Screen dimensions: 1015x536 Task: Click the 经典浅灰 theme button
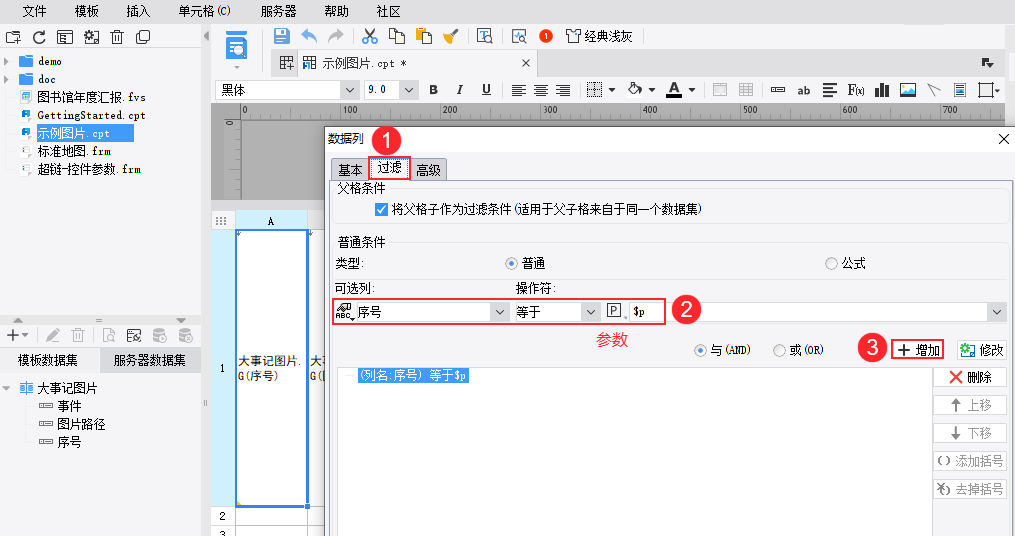click(x=599, y=36)
